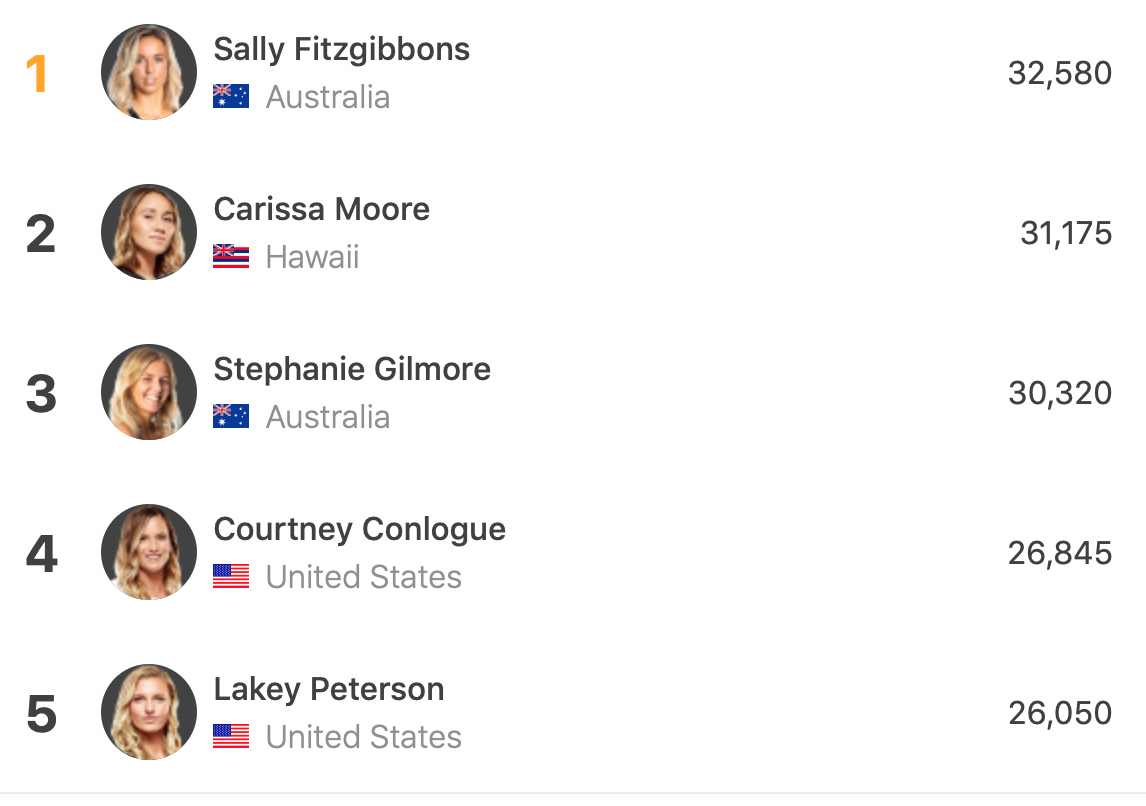This screenshot has height=806, width=1146.
Task: Click the Hawaii flag icon
Action: point(231,256)
